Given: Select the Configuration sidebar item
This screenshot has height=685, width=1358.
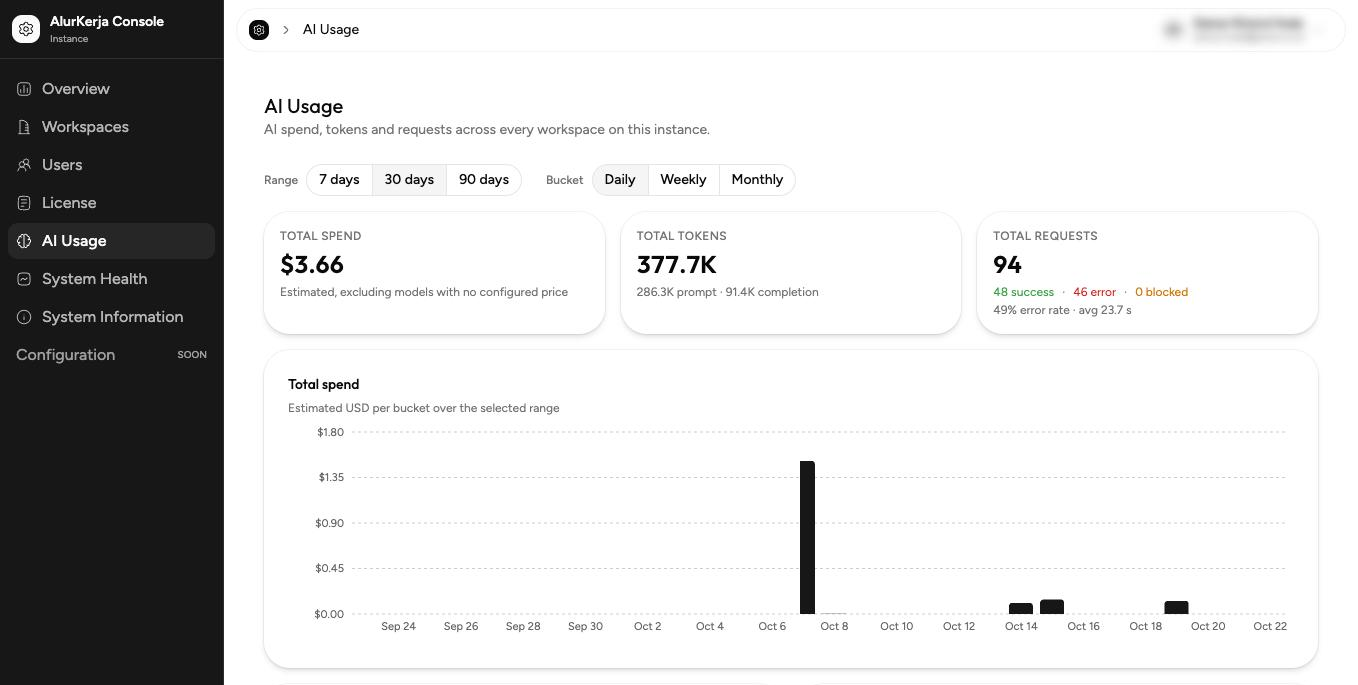Looking at the screenshot, I should (112, 355).
